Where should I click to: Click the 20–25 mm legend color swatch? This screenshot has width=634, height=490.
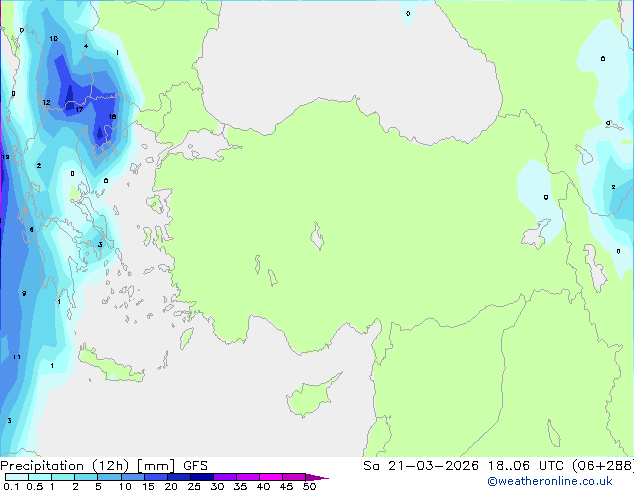[x=178, y=477]
